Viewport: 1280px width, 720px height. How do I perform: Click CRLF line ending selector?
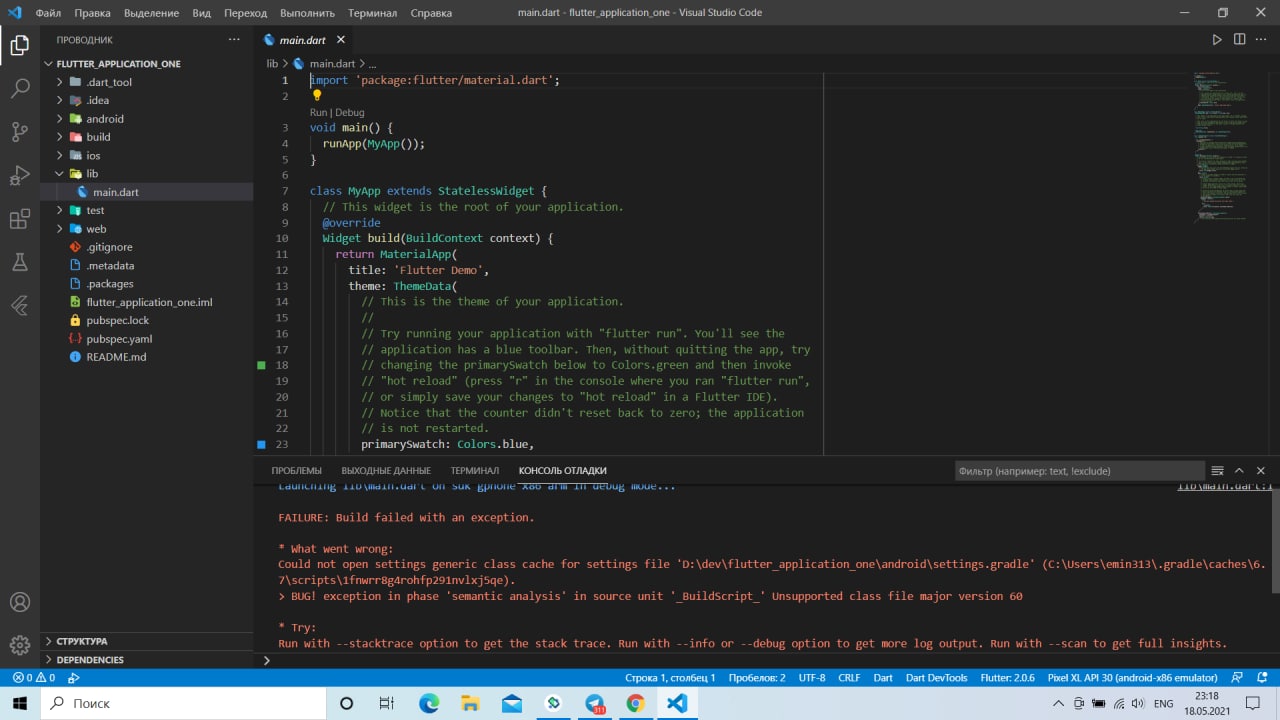click(849, 678)
